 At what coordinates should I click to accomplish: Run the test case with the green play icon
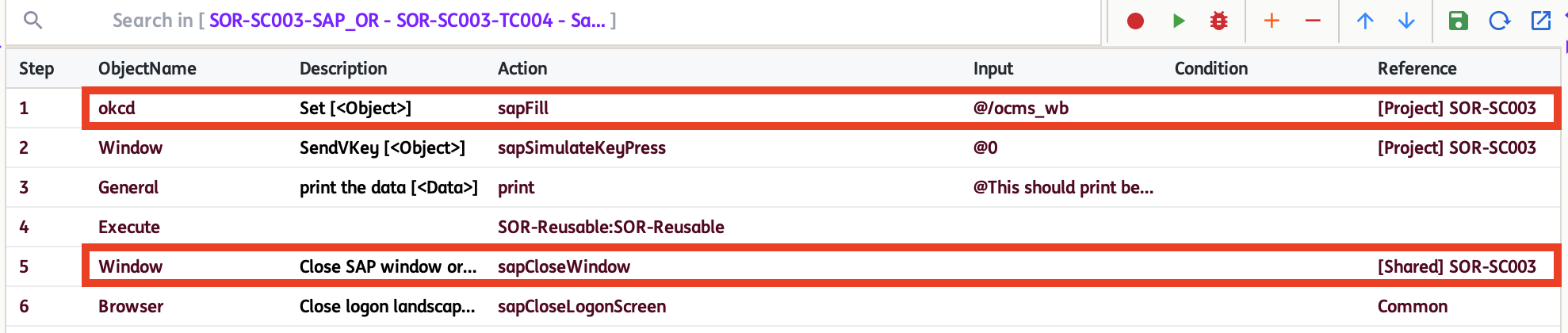tap(1179, 21)
